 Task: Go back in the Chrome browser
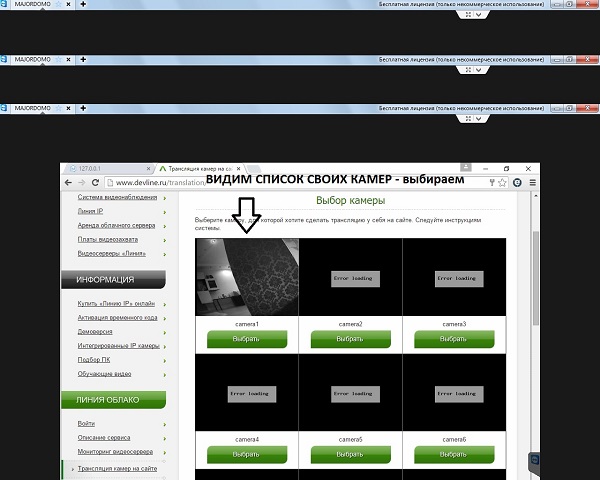[68, 183]
